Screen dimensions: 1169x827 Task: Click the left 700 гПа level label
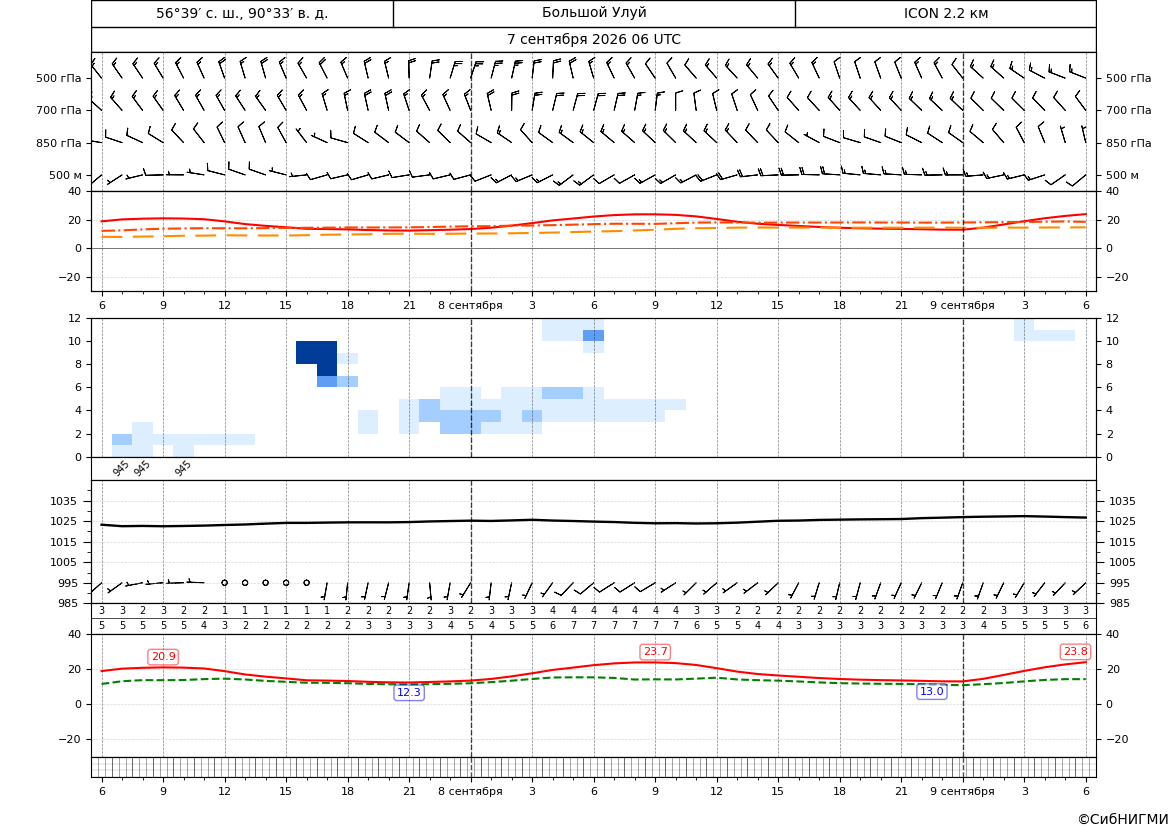pyautogui.click(x=59, y=110)
